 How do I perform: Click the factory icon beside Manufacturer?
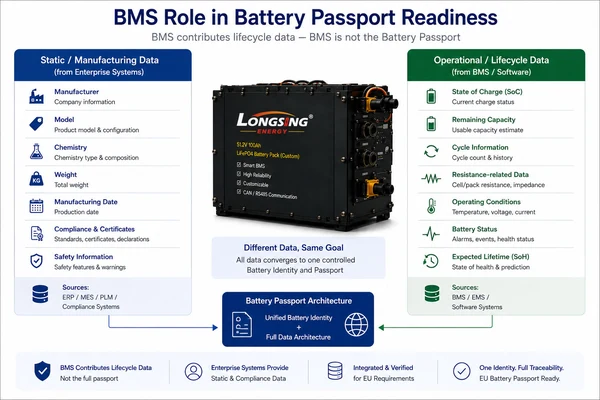point(36,96)
